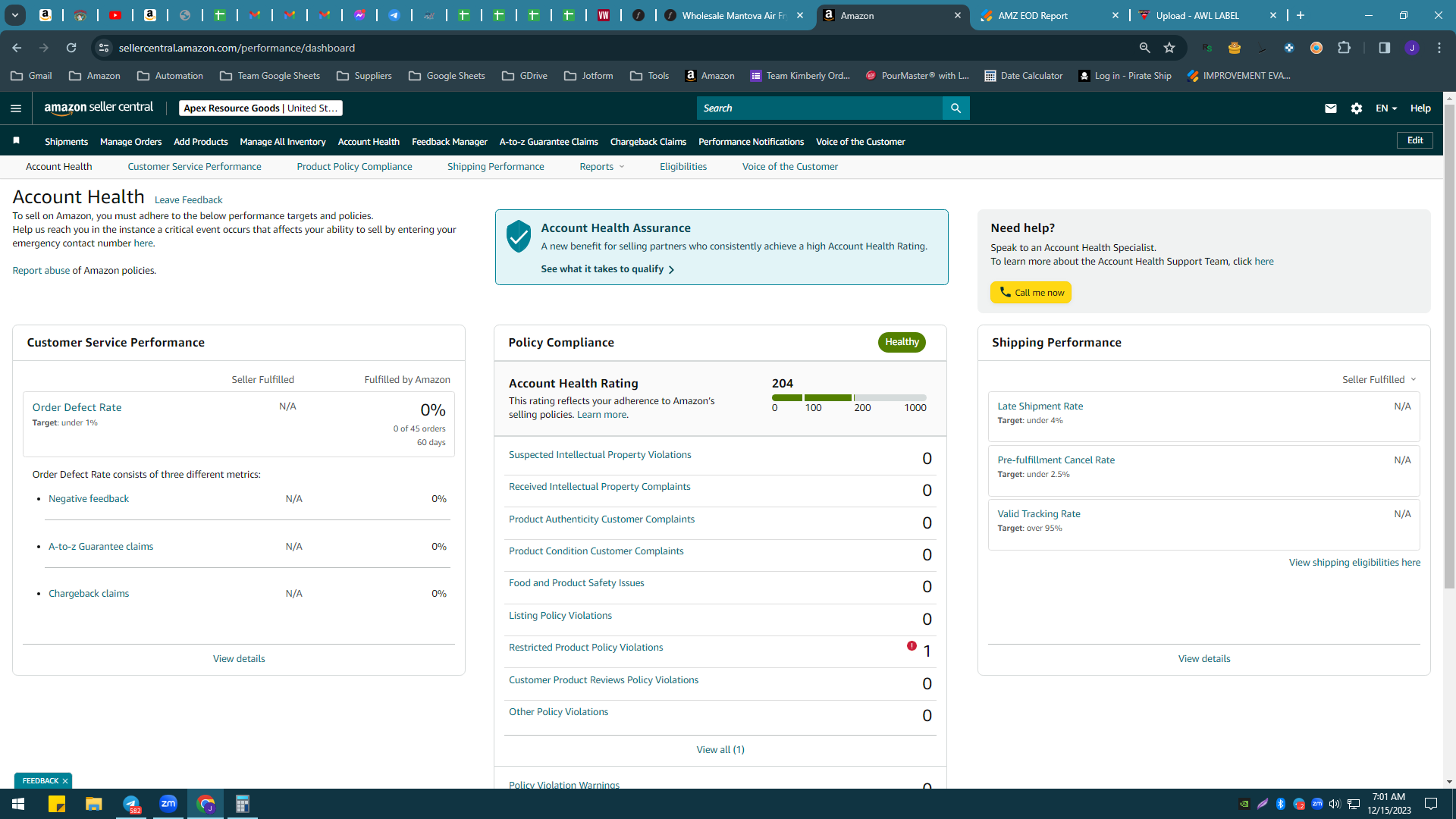
Task: Open the Order Defect Rate link
Action: point(77,407)
